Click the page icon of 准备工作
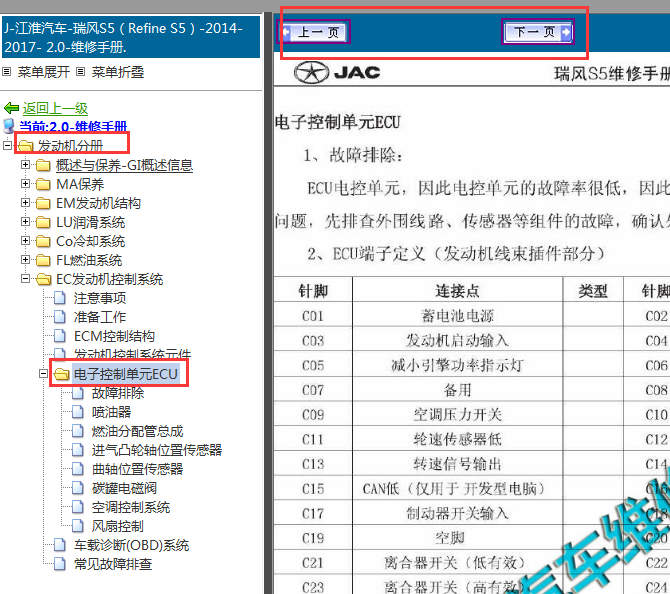The image size is (670, 594). (x=60, y=317)
